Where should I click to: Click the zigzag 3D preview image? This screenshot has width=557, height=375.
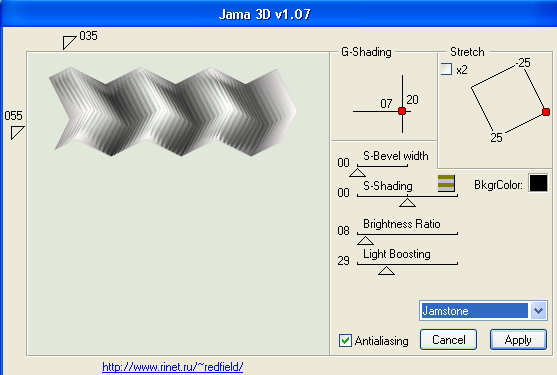[x=173, y=112]
